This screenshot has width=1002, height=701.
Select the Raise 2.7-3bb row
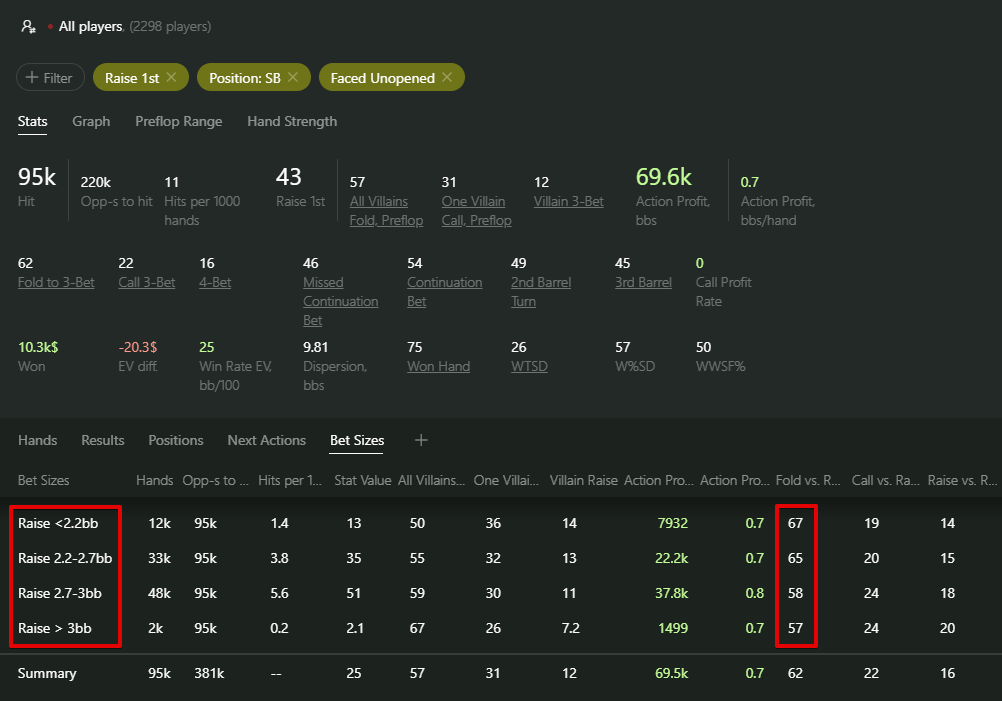(x=60, y=593)
